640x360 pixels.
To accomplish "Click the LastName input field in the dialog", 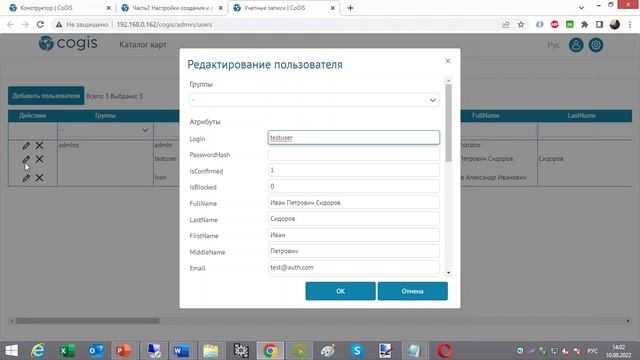I will pos(354,219).
